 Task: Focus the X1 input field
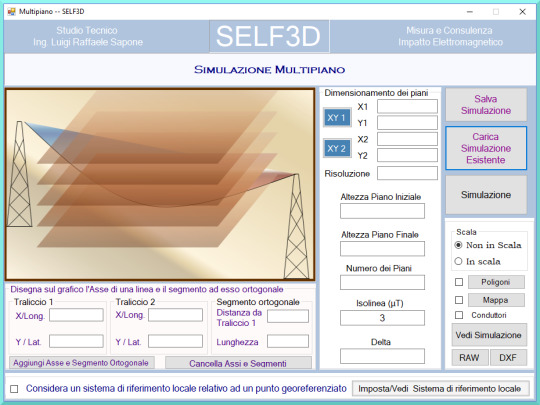coord(407,106)
